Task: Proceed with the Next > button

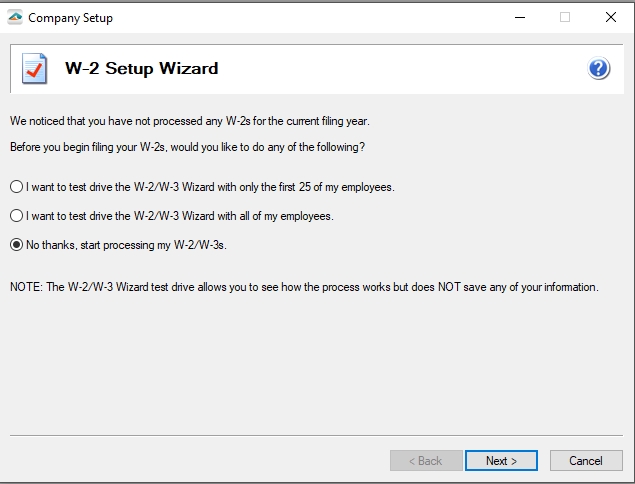Action: [501, 461]
